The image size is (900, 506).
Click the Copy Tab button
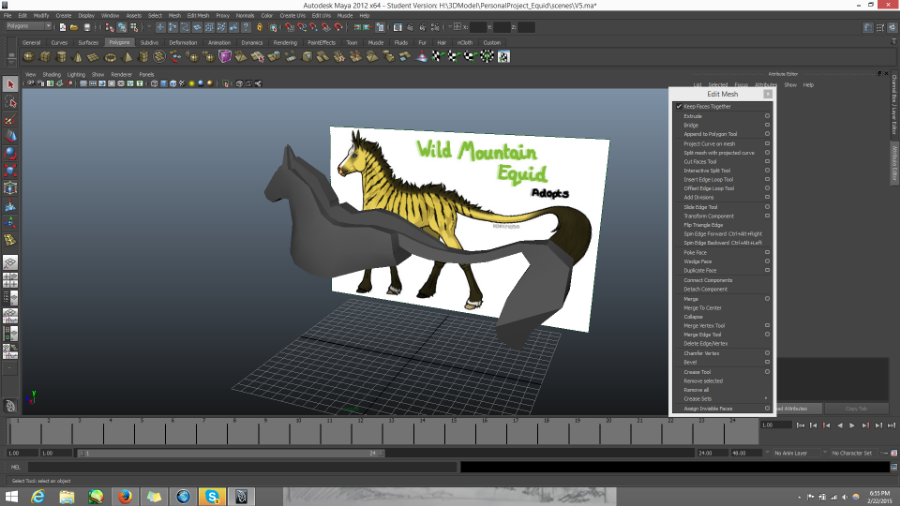856,409
